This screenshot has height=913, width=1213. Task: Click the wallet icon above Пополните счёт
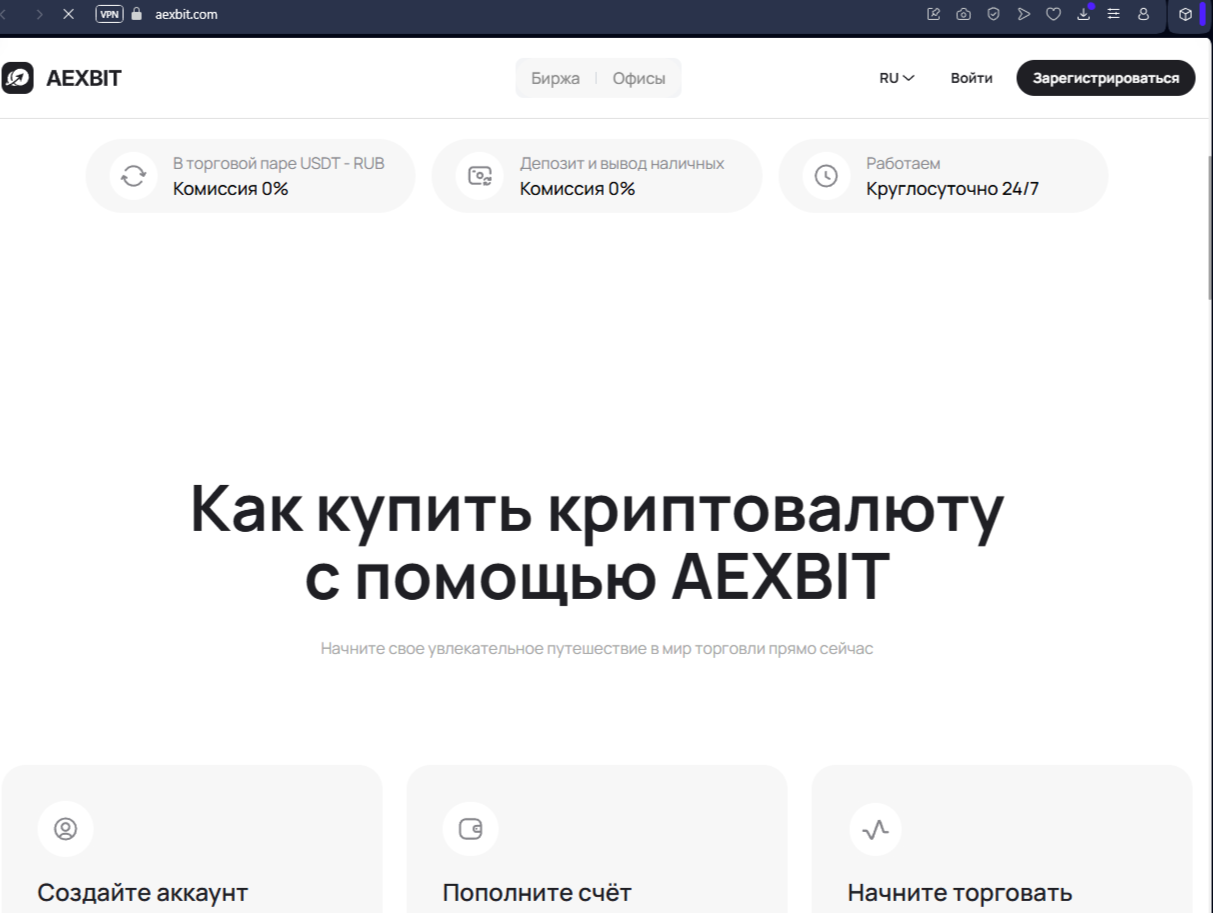[470, 829]
